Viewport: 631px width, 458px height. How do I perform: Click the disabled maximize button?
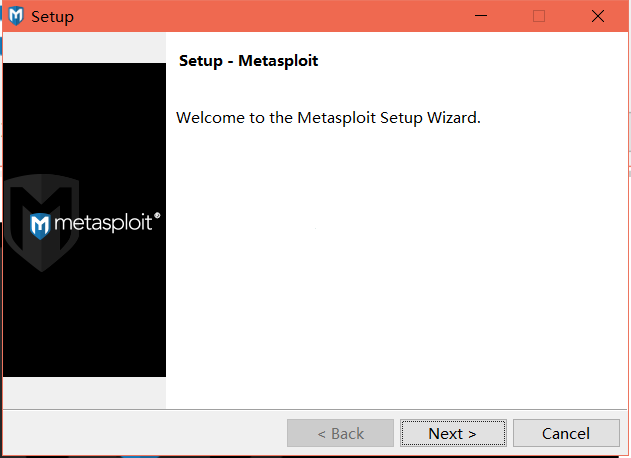click(x=539, y=16)
